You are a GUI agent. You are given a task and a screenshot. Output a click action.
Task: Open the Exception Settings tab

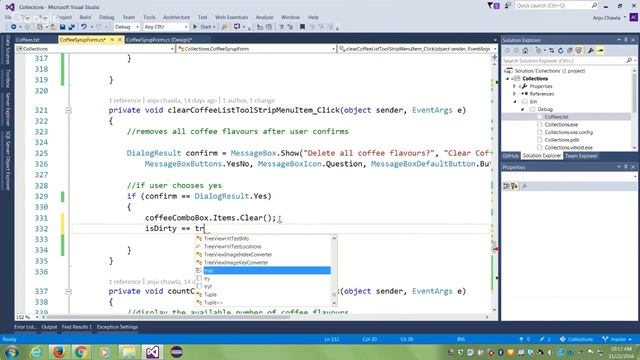click(117, 327)
